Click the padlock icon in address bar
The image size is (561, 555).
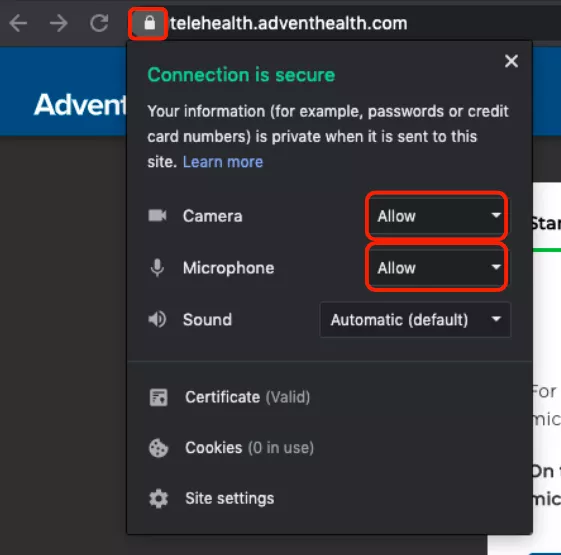(150, 23)
